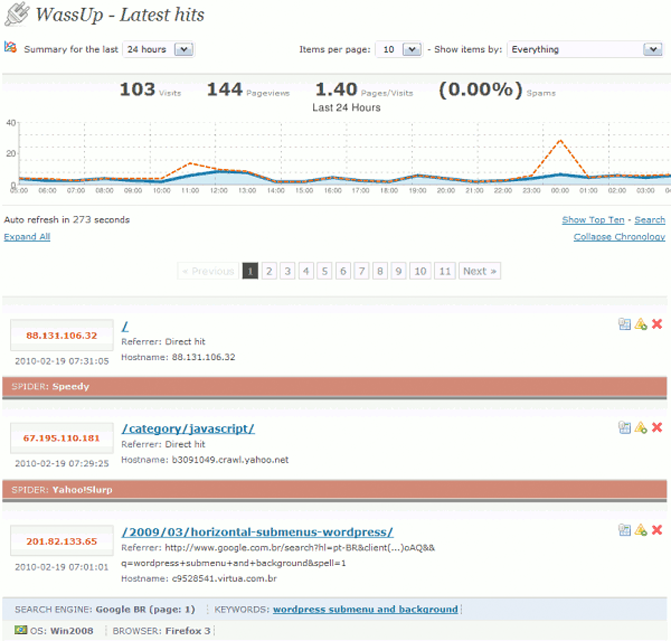Click the IP address box 201.82.133.65
The height and width of the screenshot is (641, 671).
[62, 541]
